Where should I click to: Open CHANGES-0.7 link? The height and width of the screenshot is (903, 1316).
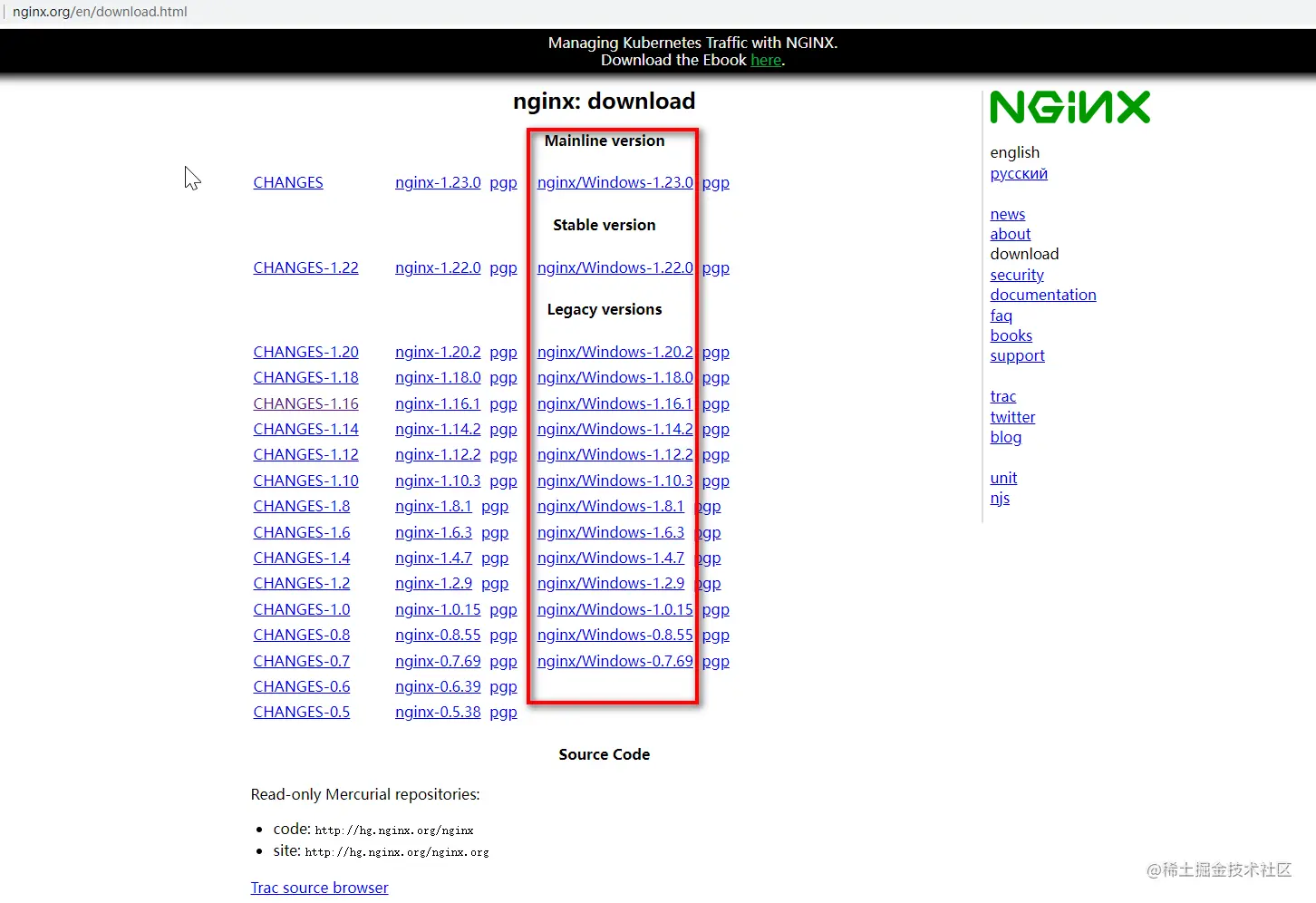(301, 661)
